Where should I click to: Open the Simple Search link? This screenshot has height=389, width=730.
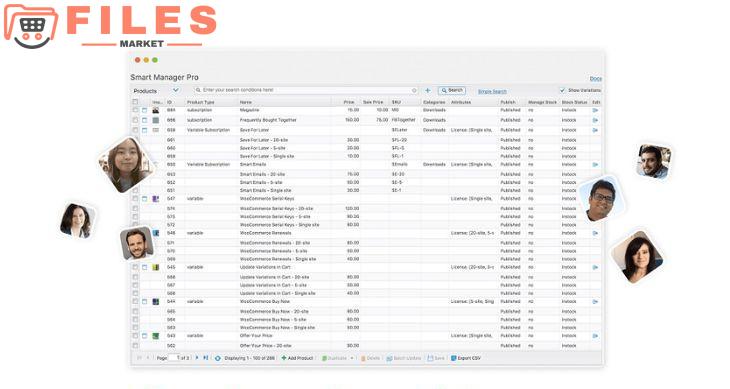tap(492, 91)
